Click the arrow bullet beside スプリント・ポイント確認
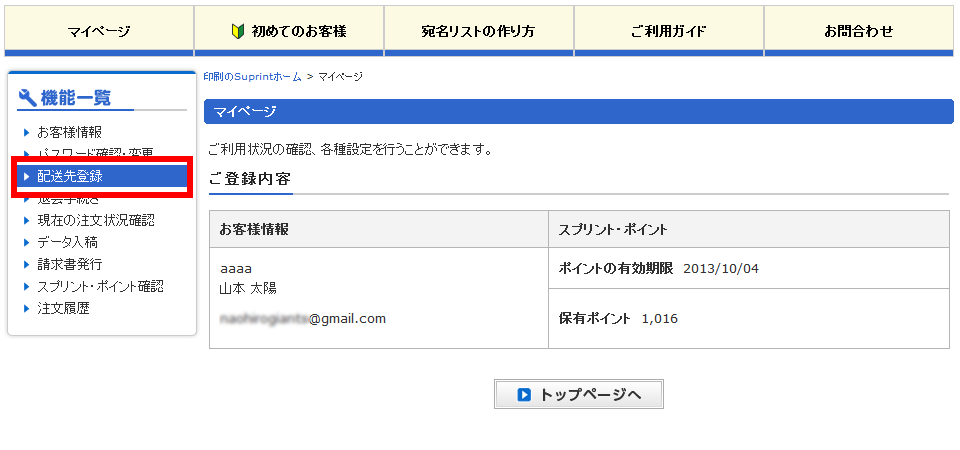 [26, 286]
